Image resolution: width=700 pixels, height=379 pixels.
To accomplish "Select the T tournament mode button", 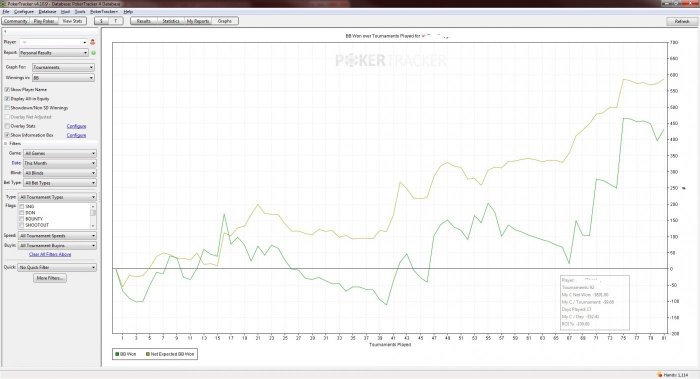I will click(116, 21).
